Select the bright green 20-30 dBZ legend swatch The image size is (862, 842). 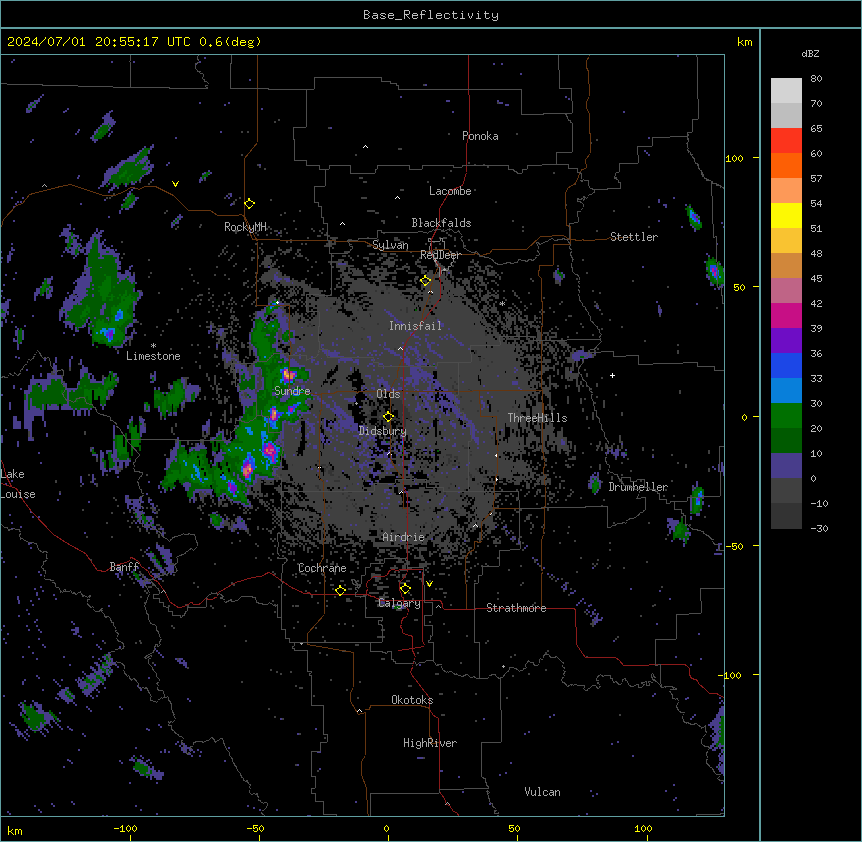786,416
